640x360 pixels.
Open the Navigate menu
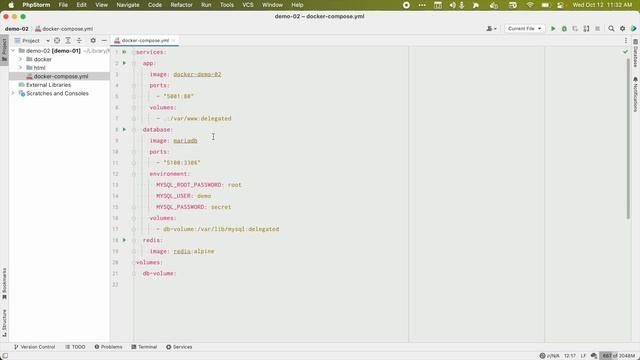[128, 5]
